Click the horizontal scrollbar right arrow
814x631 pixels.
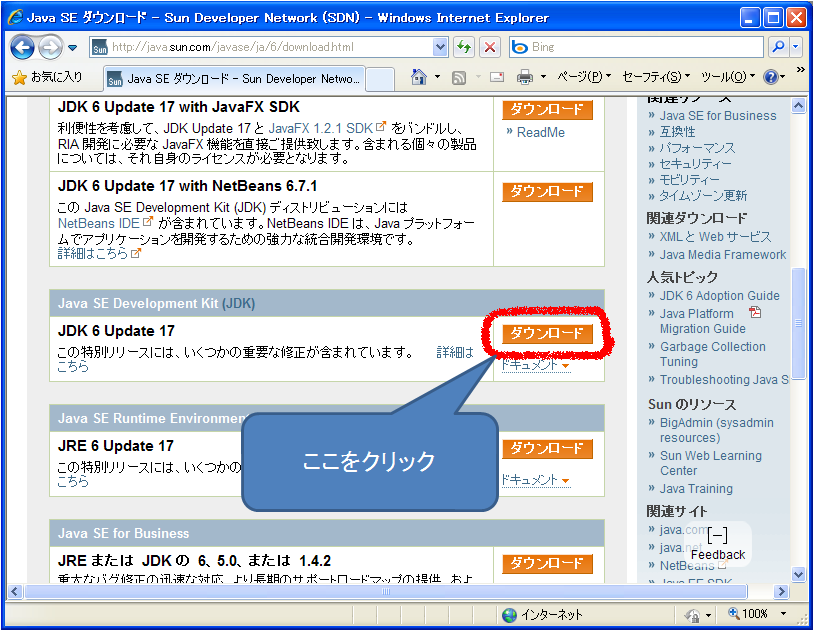780,592
